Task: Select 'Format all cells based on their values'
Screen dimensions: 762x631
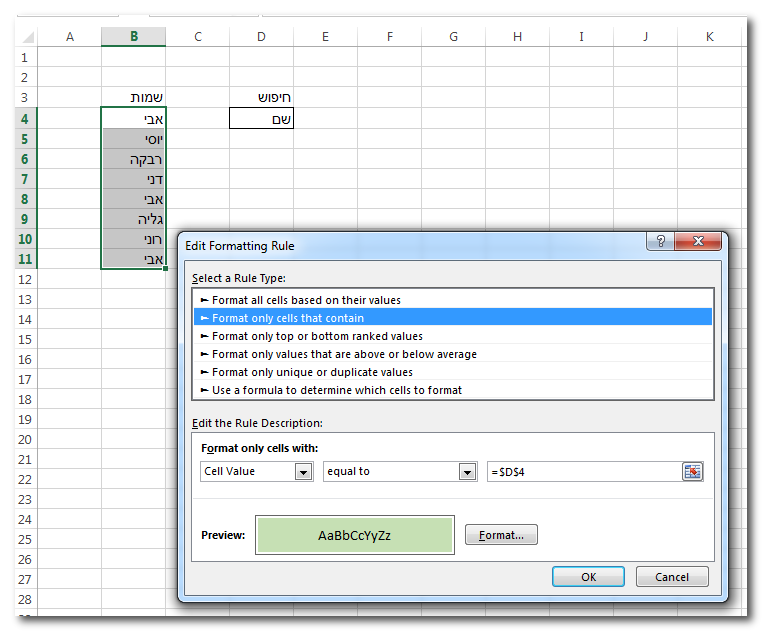Action: click(x=306, y=300)
